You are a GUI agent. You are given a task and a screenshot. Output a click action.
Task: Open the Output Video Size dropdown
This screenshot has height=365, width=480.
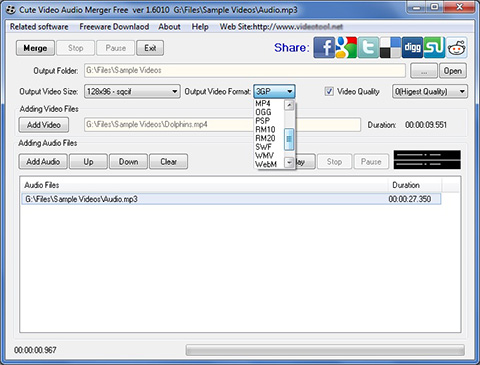132,91
